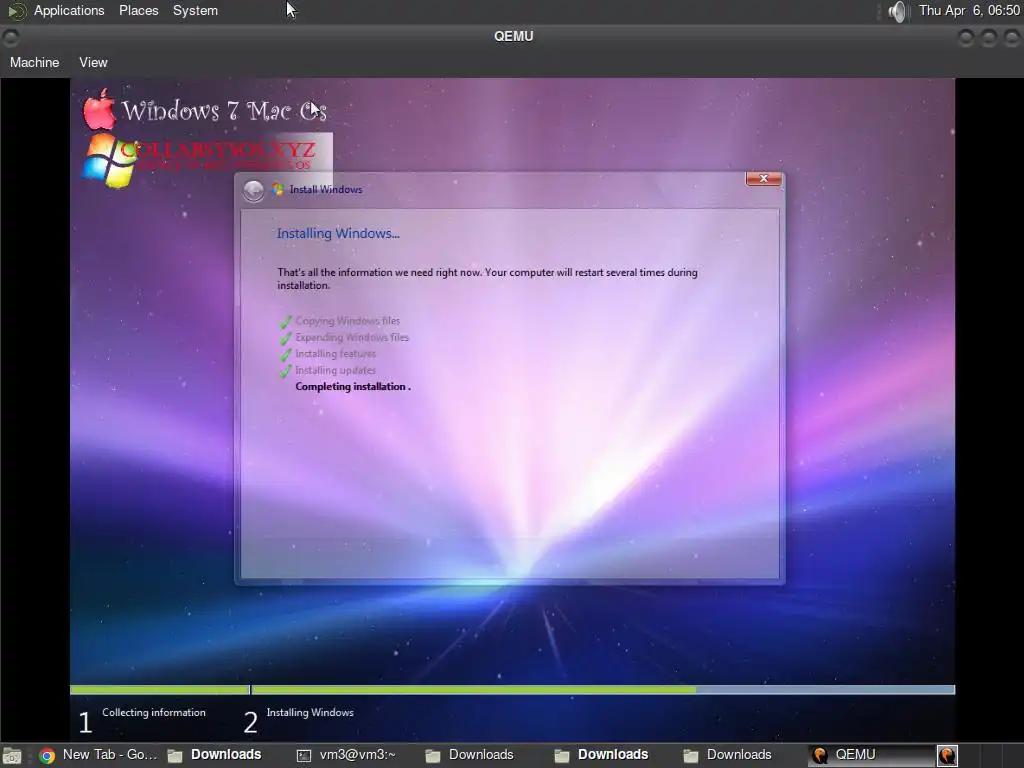Click checkmark beside Expanding Windows files
This screenshot has width=1024, height=768.
286,338
